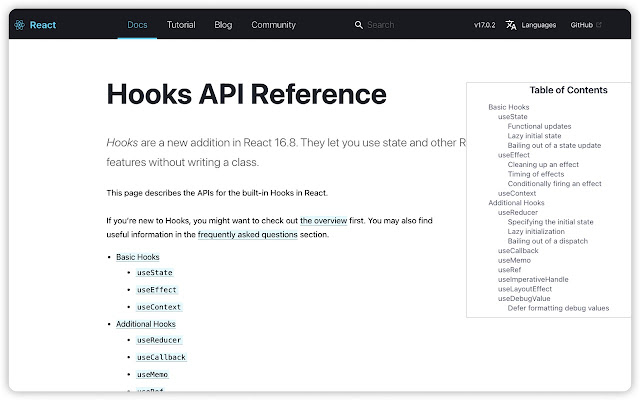This screenshot has width=640, height=400.
Task: Select Defer formatting debug values entry
Action: [558, 308]
